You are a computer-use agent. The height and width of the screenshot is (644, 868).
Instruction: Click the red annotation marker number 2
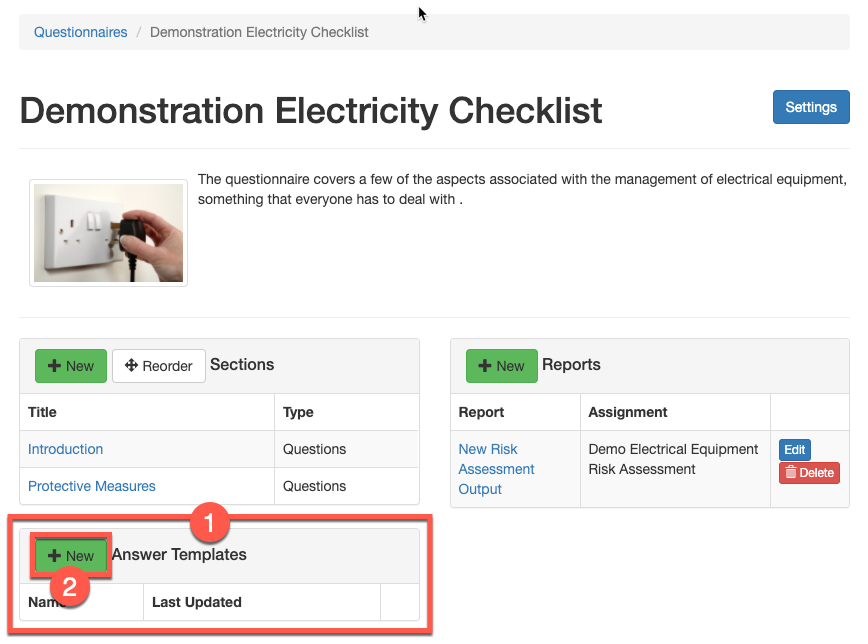70,587
